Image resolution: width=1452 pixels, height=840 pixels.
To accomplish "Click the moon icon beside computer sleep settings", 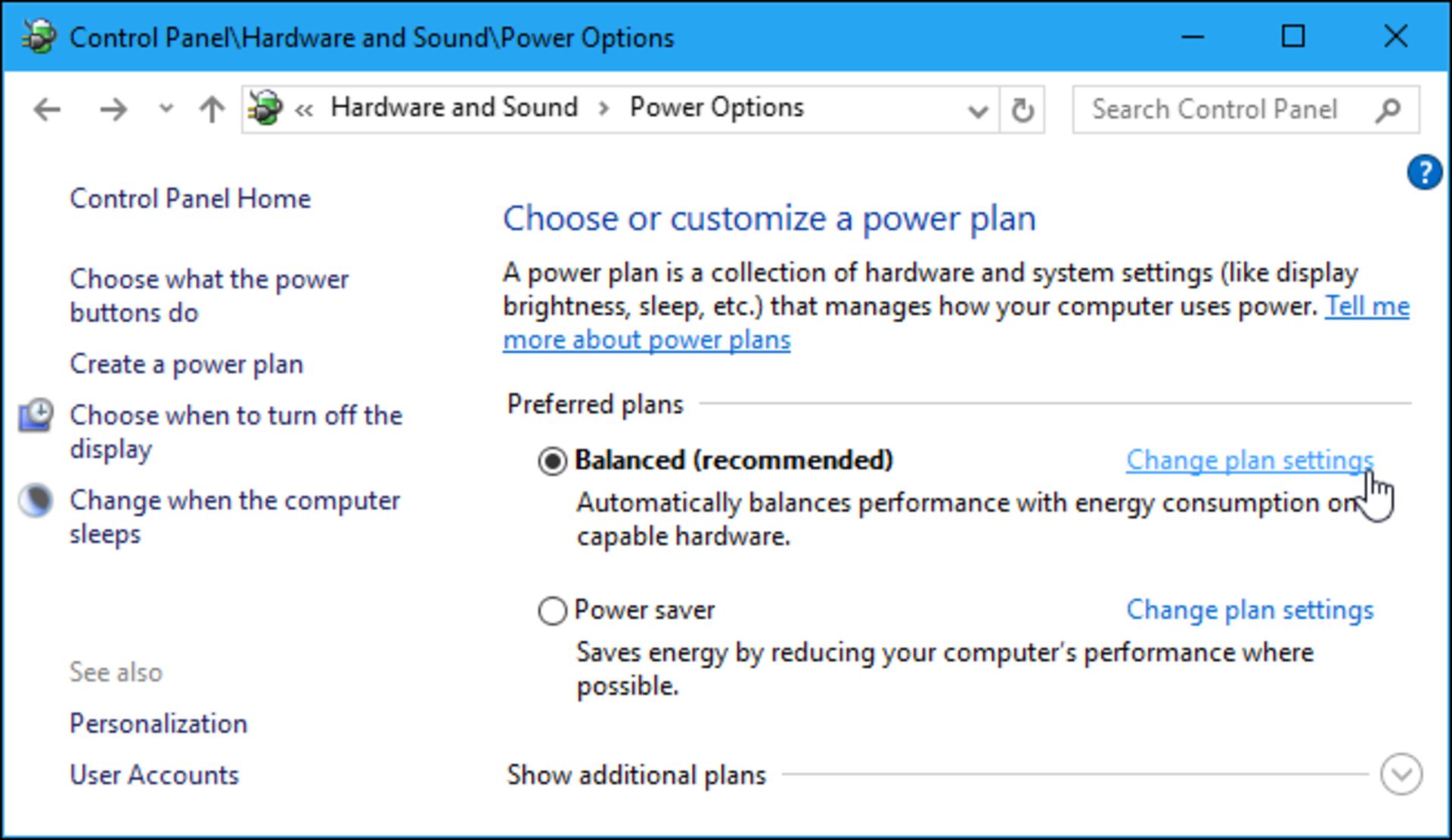I will (33, 500).
